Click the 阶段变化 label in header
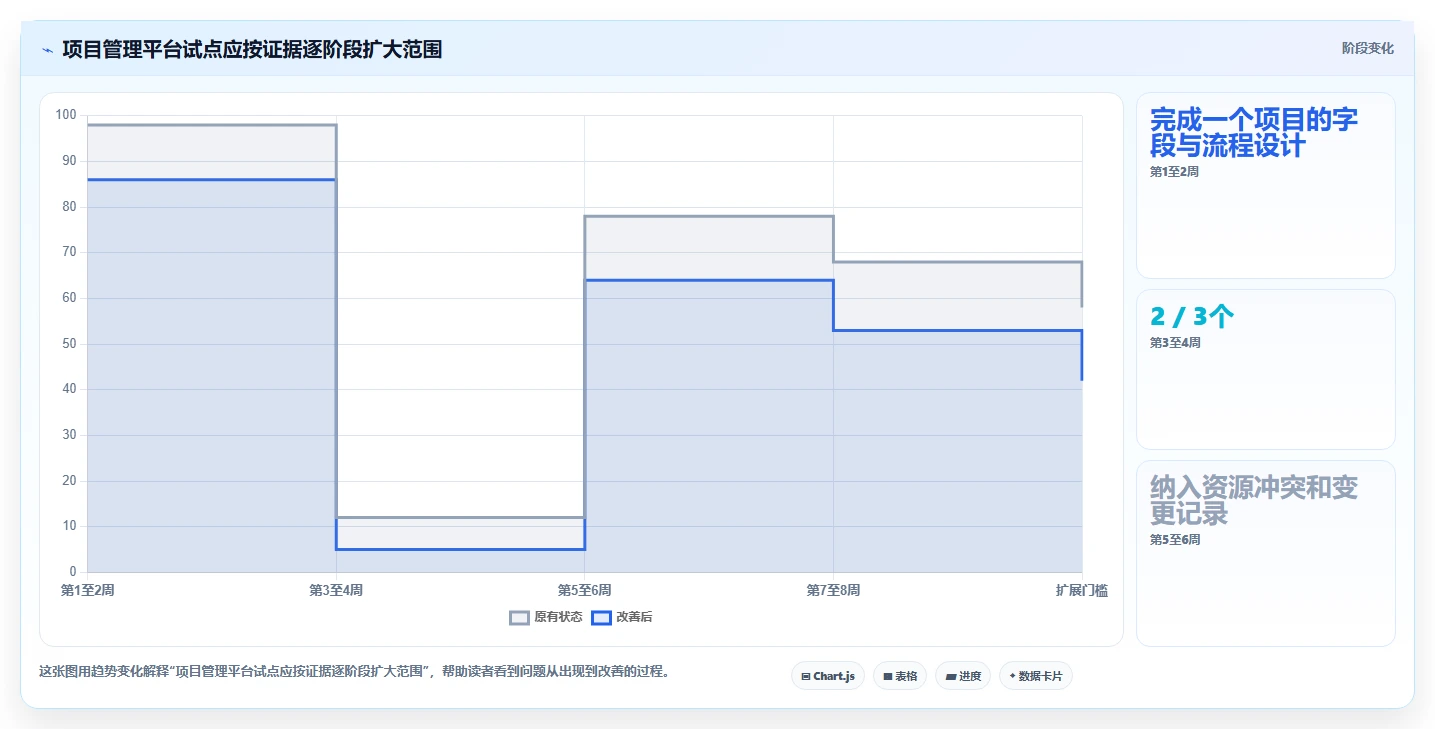This screenshot has width=1435, height=729. (1367, 48)
